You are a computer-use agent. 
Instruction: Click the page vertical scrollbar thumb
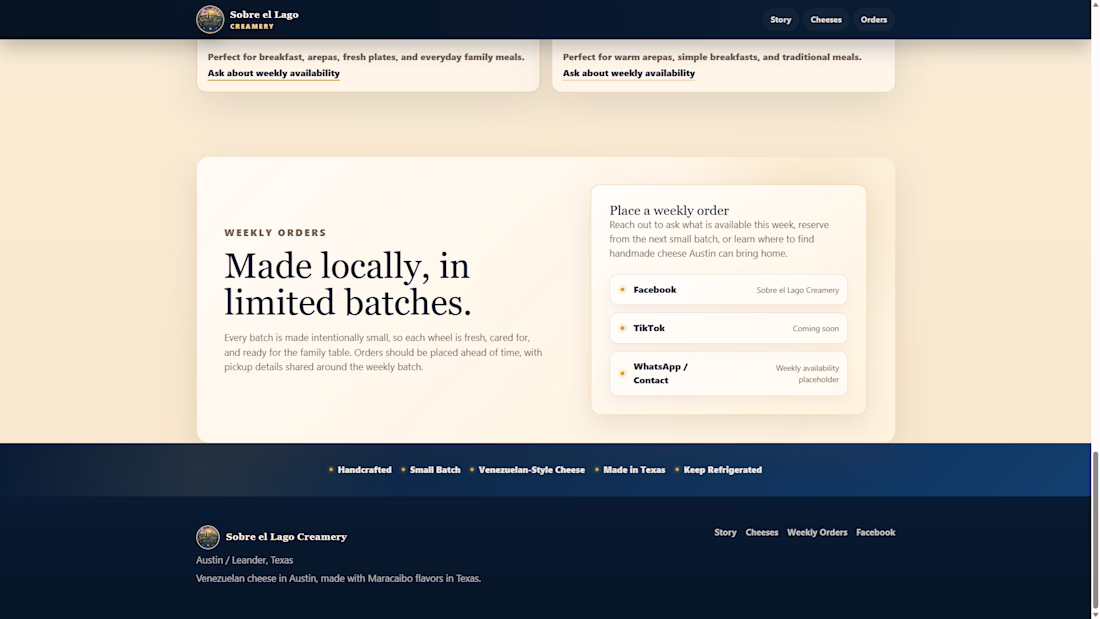coord(1095,530)
